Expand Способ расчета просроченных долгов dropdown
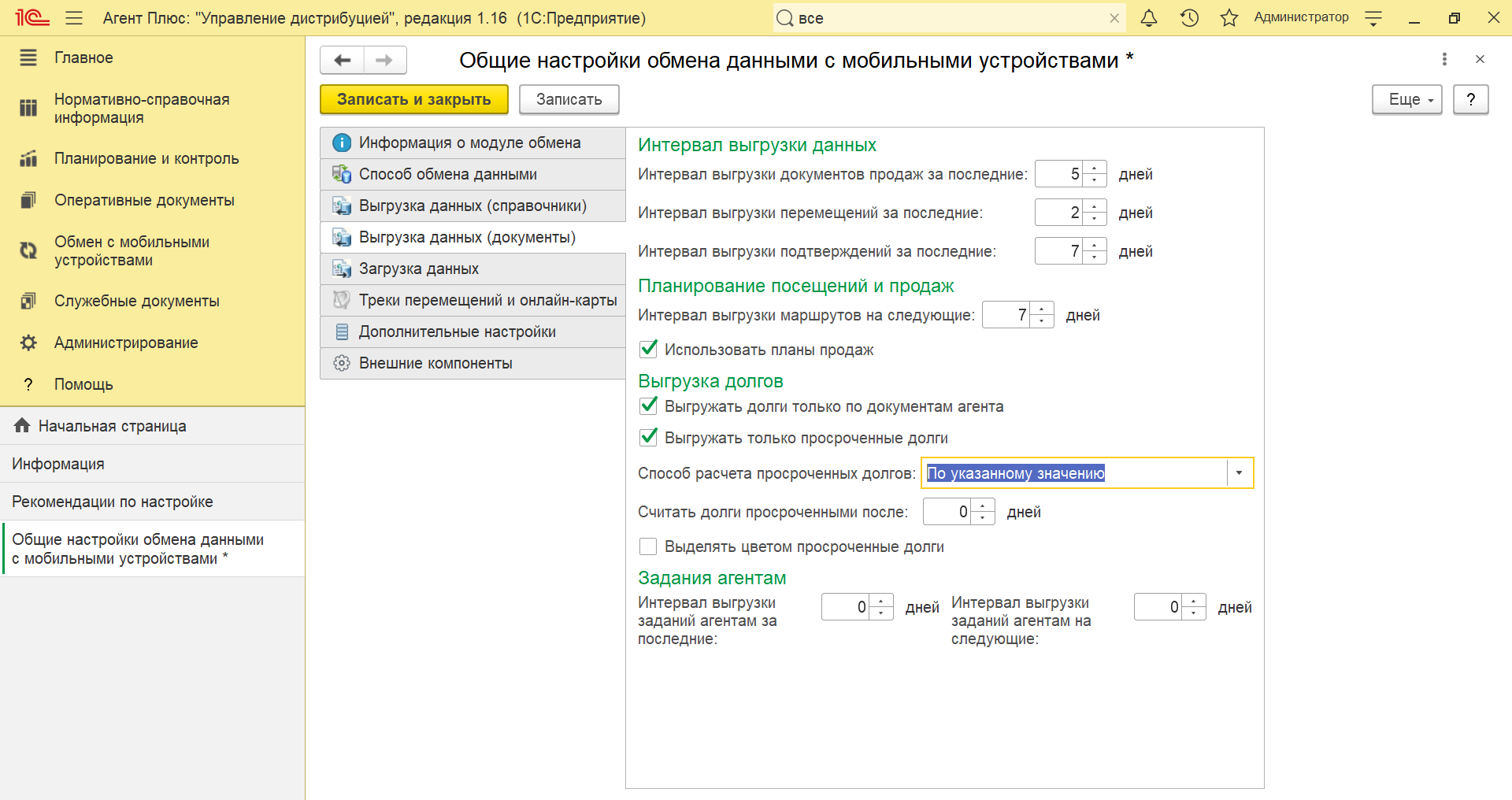Image resolution: width=1512 pixels, height=800 pixels. click(1239, 473)
